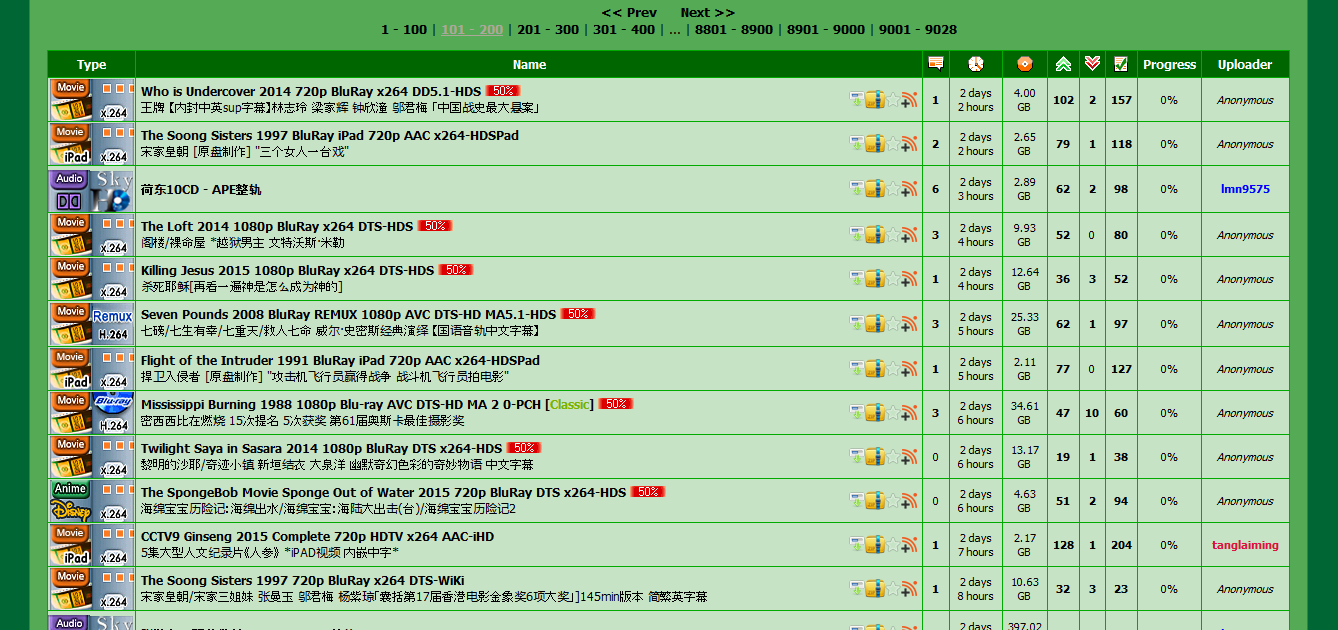Sort torrents by comments column icon
The height and width of the screenshot is (630, 1338).
(936, 64)
